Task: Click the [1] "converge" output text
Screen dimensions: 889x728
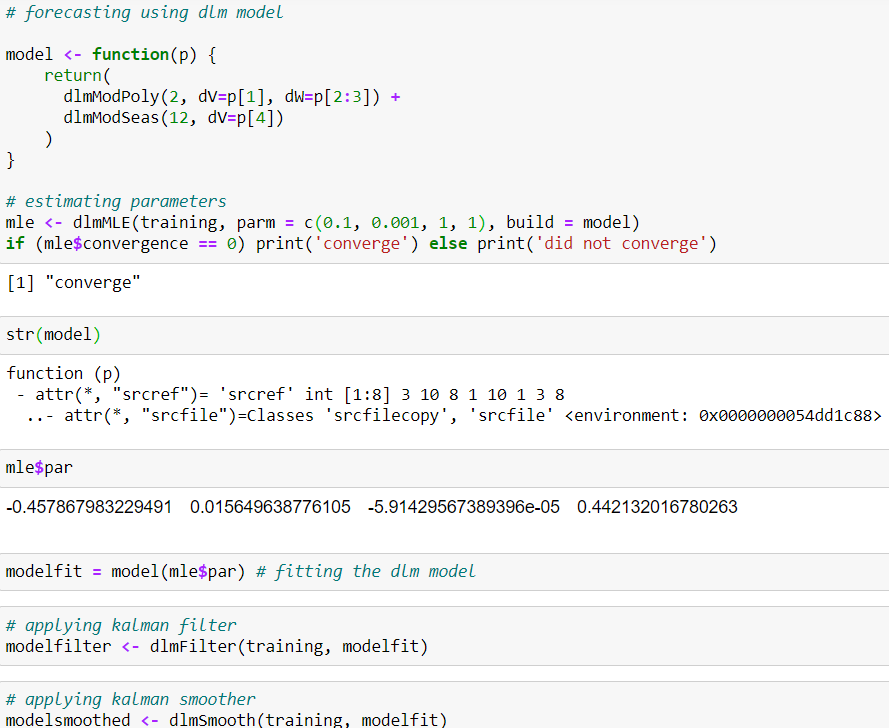Action: tap(74, 282)
